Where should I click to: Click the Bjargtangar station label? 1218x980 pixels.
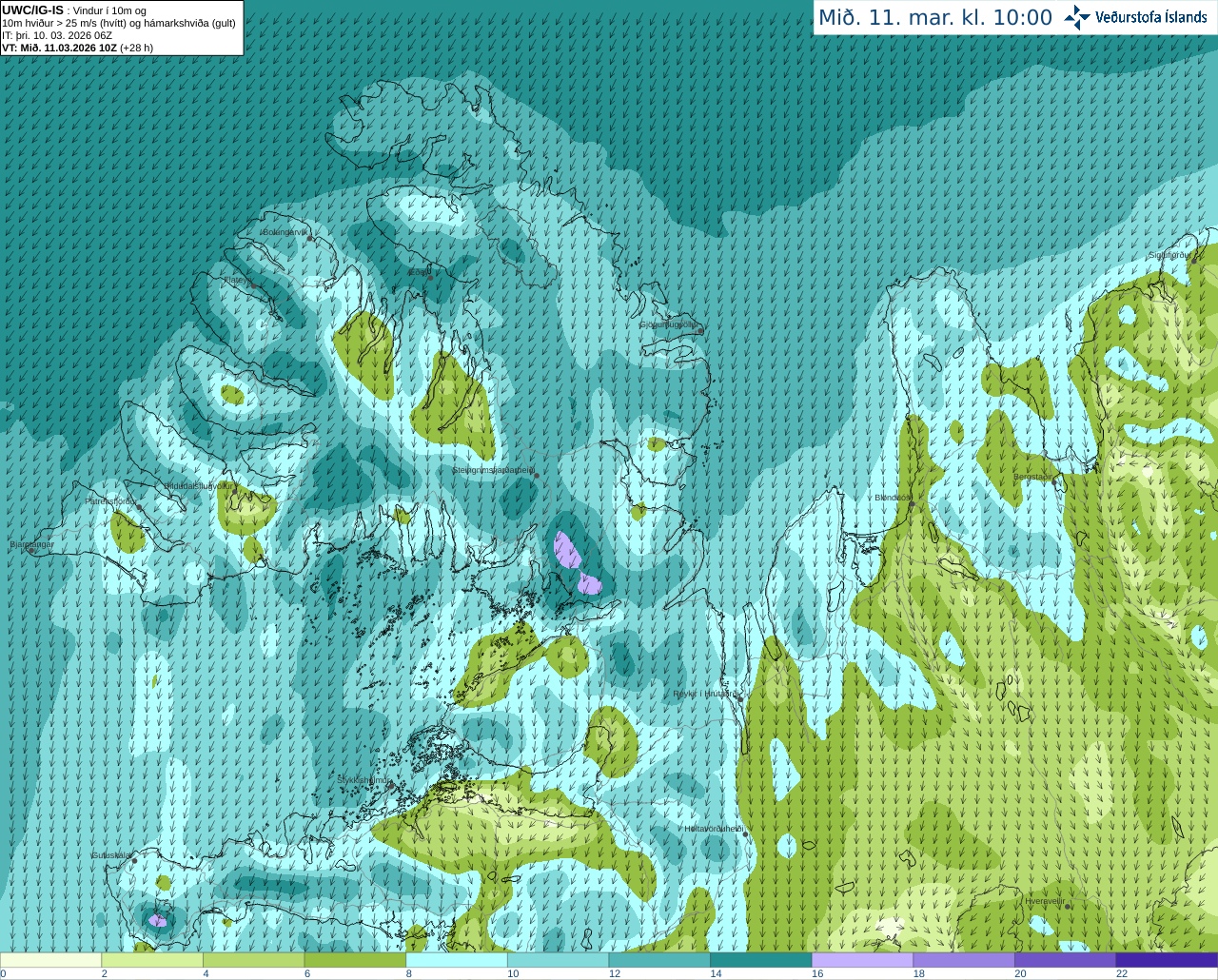(31, 544)
